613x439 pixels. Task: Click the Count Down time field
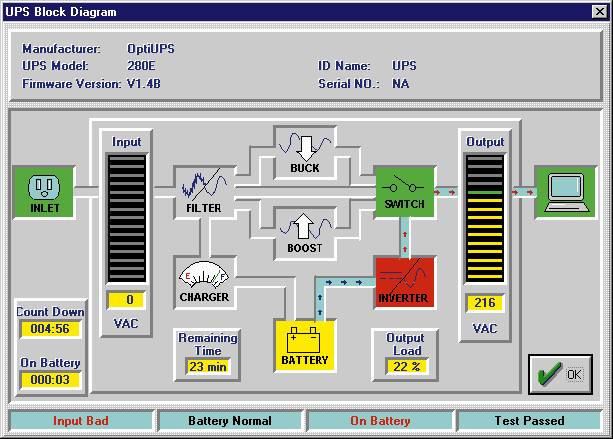[x=50, y=328]
